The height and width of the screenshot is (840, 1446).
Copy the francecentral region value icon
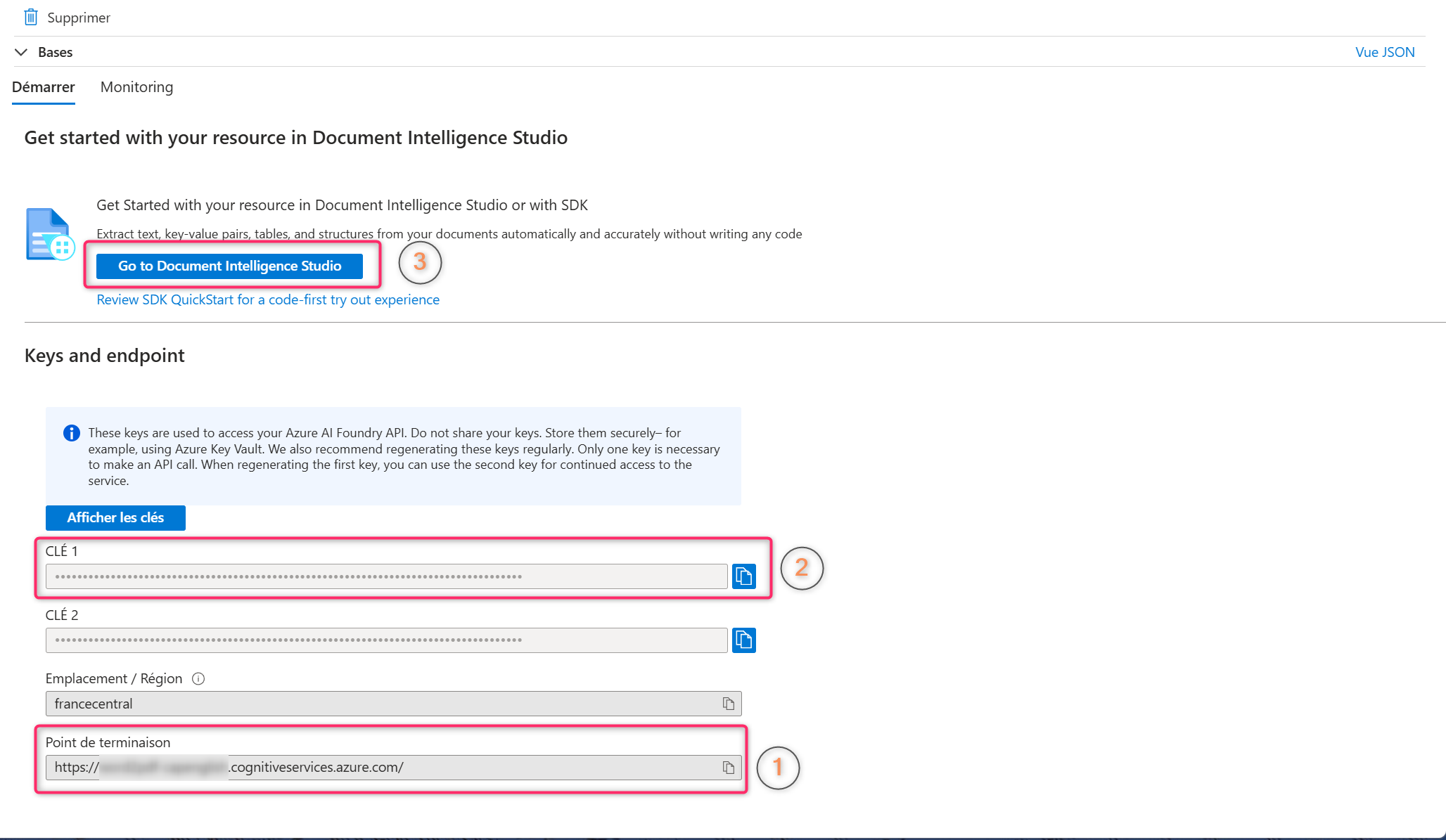click(728, 704)
